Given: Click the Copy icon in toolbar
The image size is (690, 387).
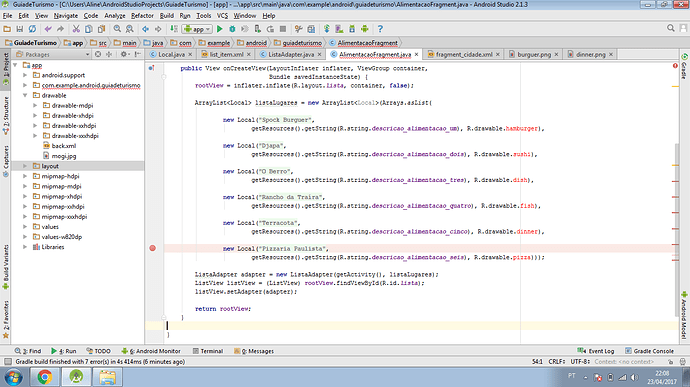Looking at the screenshot, I should (88, 29).
